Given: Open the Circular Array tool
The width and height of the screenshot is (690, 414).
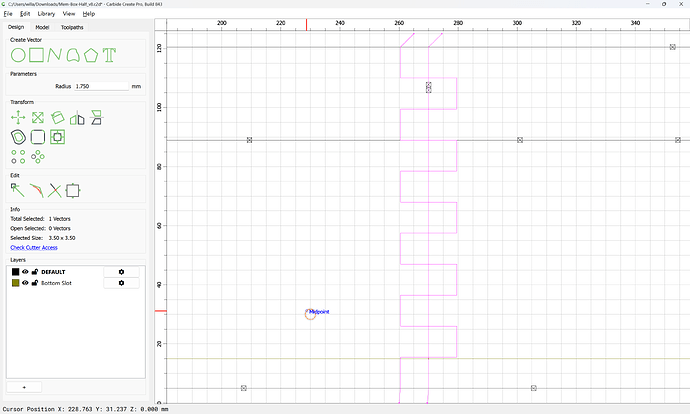Looking at the screenshot, I should (38, 157).
